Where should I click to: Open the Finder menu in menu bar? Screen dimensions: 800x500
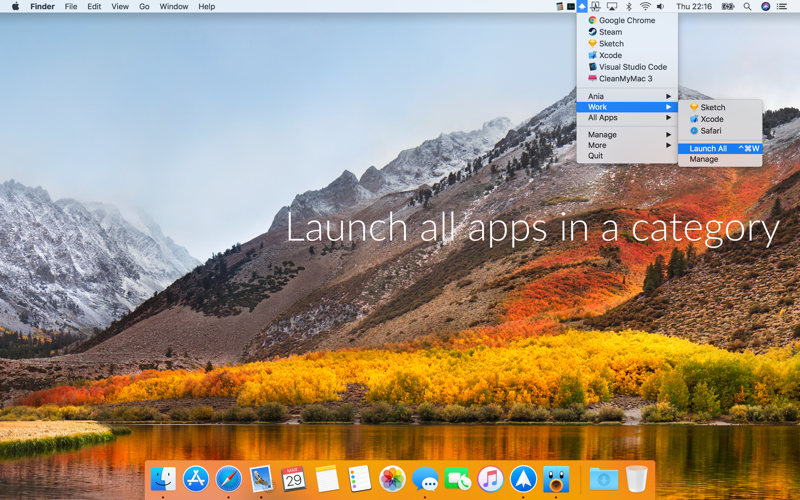pyautogui.click(x=42, y=6)
